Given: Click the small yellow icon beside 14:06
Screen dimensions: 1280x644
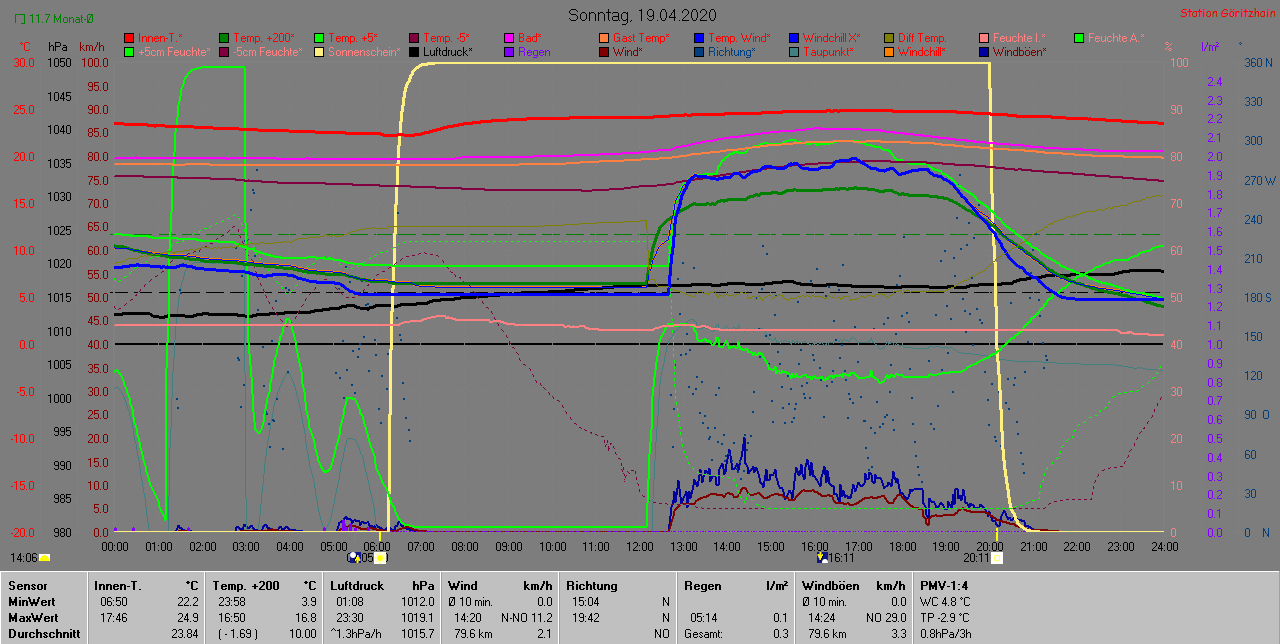Looking at the screenshot, I should [x=45, y=558].
